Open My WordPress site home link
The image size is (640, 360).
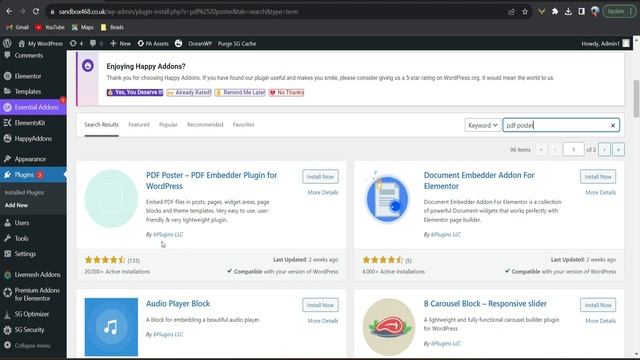coord(41,43)
